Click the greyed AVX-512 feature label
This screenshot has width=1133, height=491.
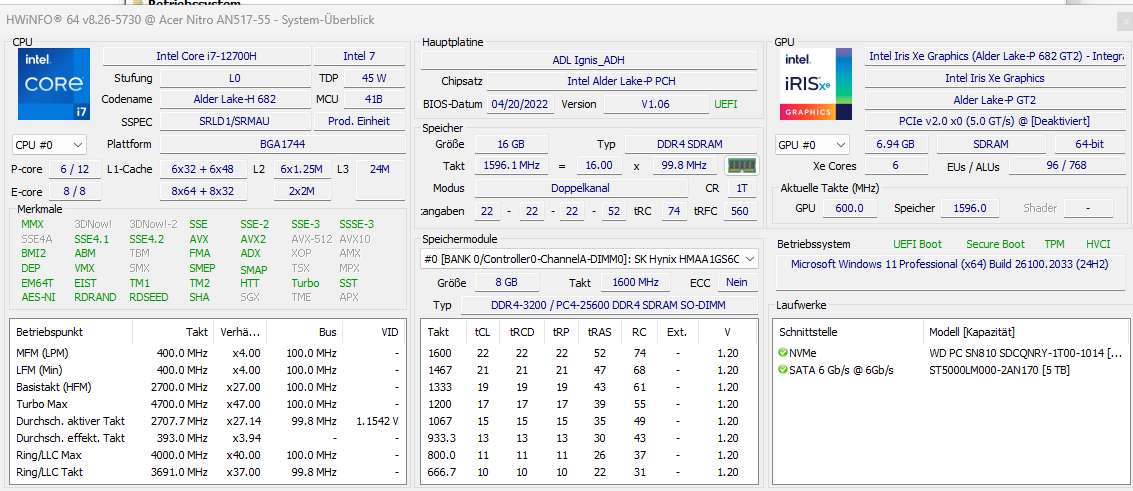pos(311,239)
